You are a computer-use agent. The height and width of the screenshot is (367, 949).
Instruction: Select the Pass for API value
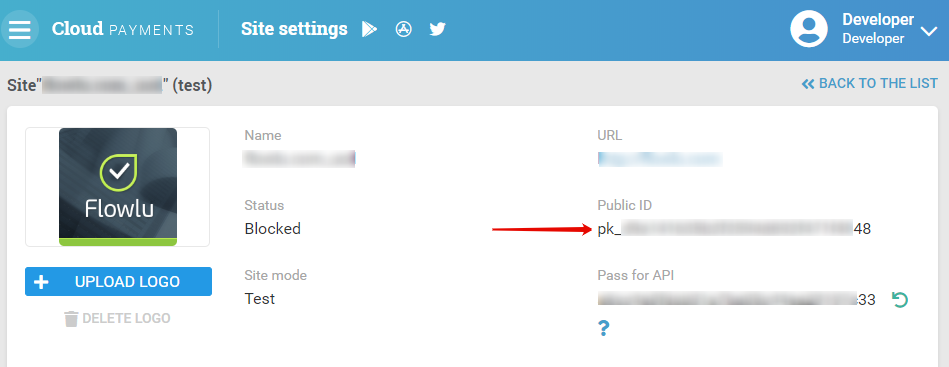point(737,299)
